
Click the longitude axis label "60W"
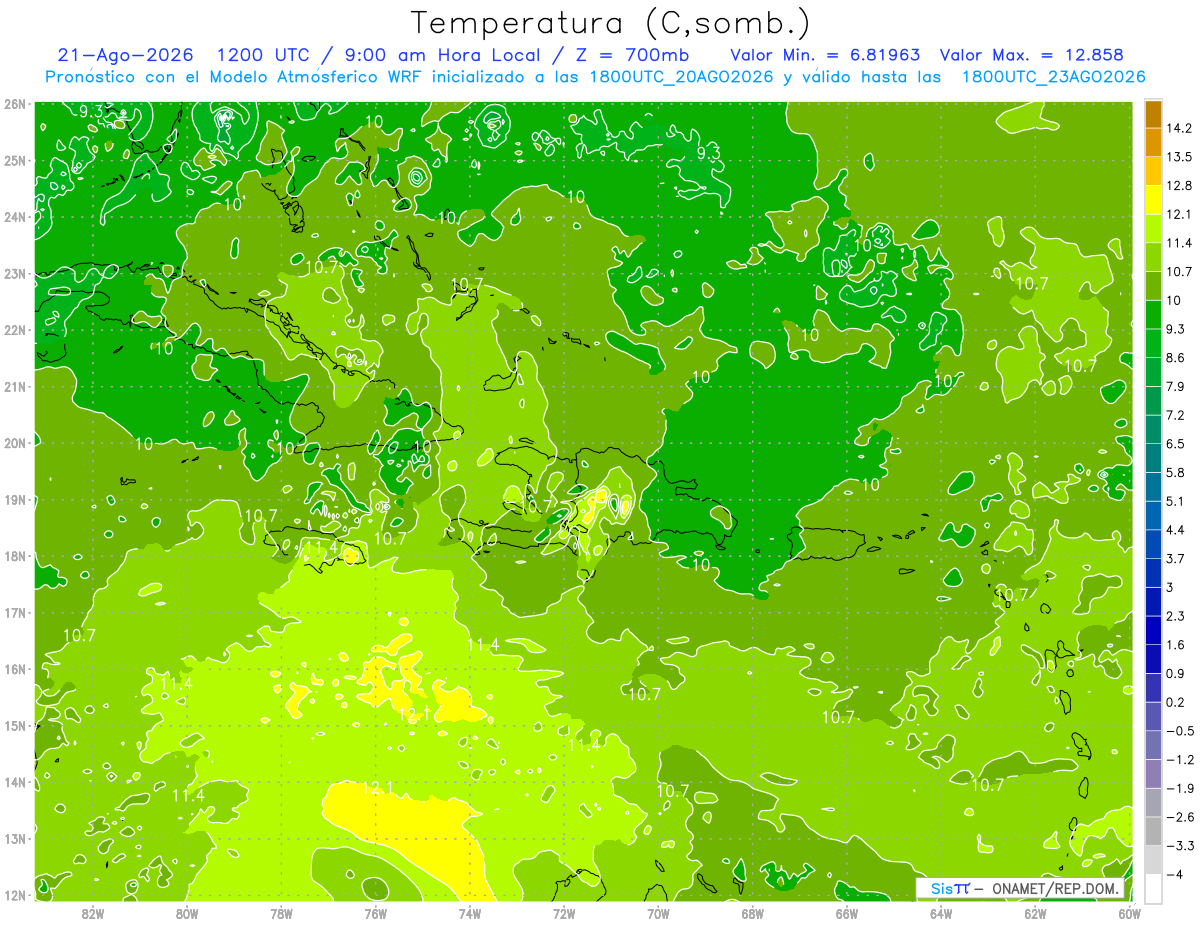tap(1129, 914)
